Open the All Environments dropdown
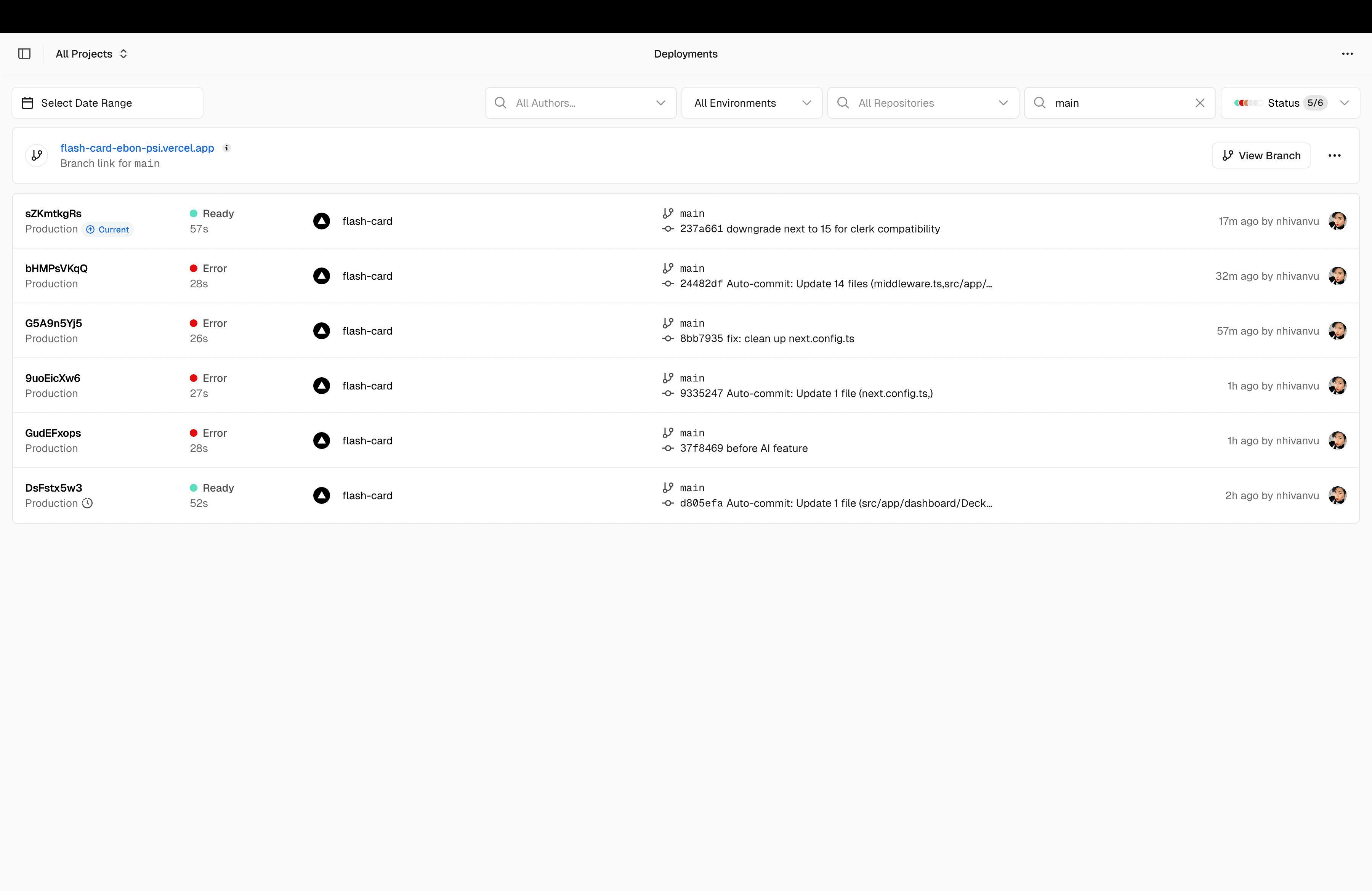The image size is (1372, 891). point(752,103)
